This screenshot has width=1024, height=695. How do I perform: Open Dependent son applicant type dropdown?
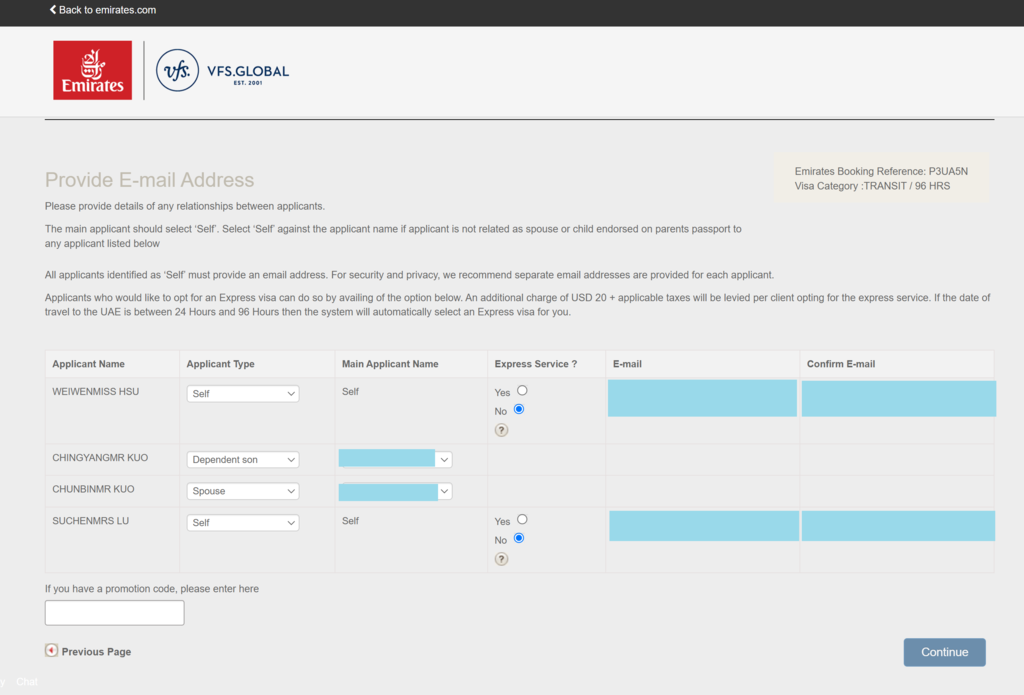(243, 460)
